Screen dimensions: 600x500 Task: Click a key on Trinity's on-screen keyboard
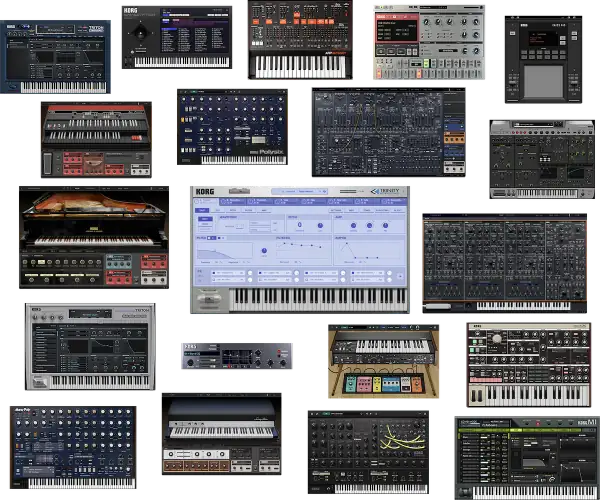318,300
